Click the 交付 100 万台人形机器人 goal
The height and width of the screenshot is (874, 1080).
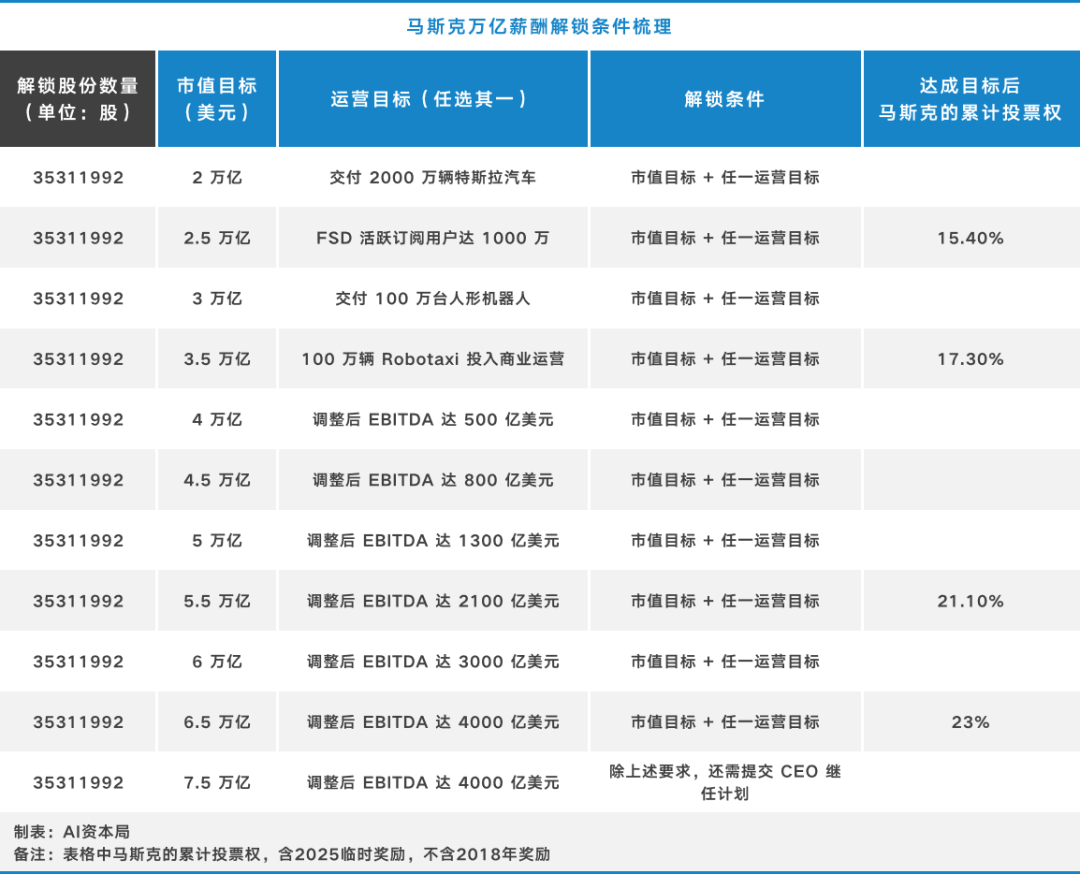[433, 298]
